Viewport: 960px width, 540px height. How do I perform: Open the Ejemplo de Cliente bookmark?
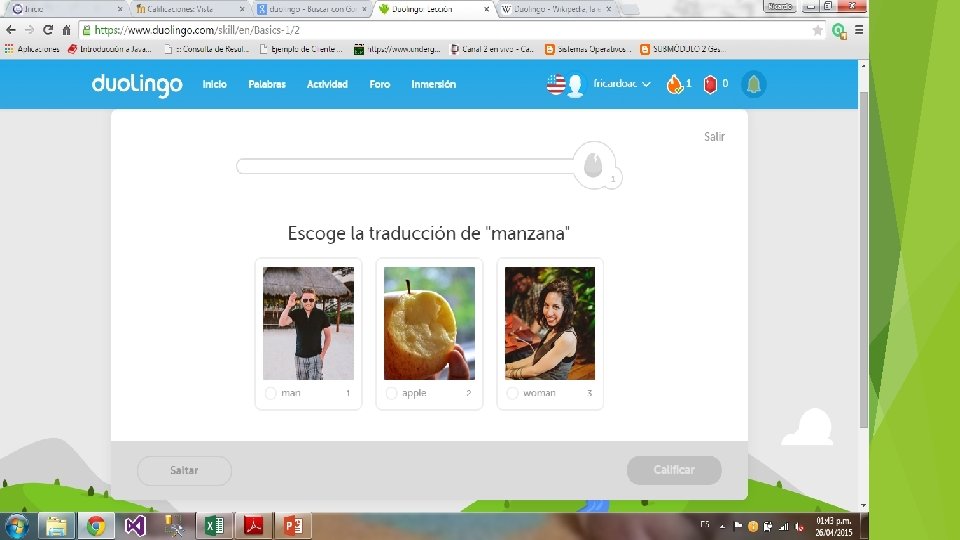[302, 49]
